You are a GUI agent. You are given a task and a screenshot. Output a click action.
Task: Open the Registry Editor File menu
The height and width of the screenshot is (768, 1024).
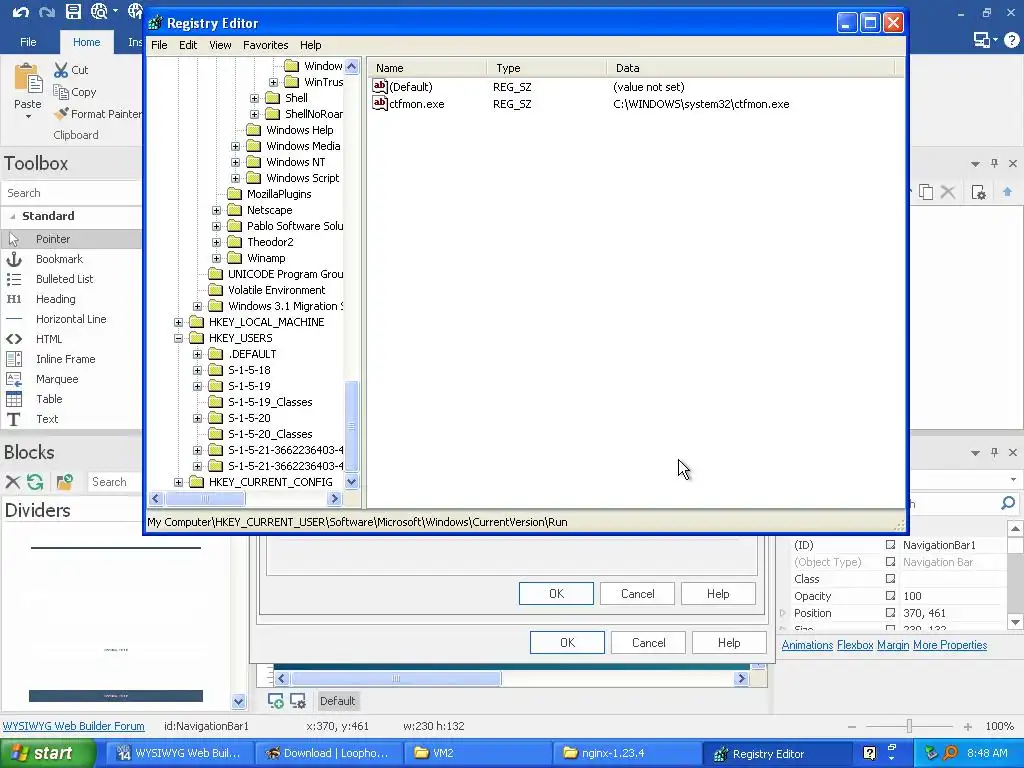(x=159, y=45)
